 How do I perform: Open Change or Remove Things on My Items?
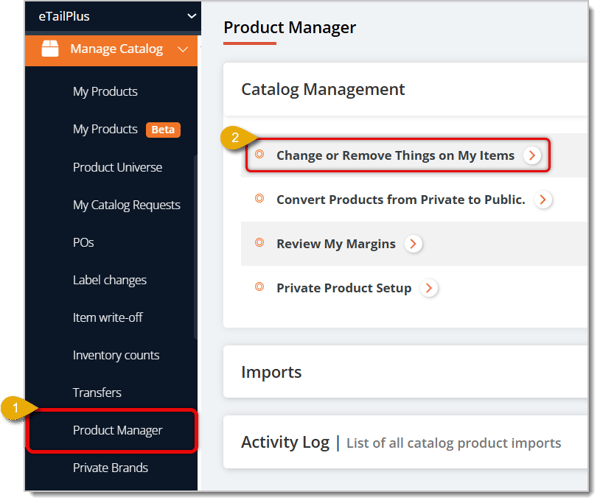pyautogui.click(x=396, y=156)
